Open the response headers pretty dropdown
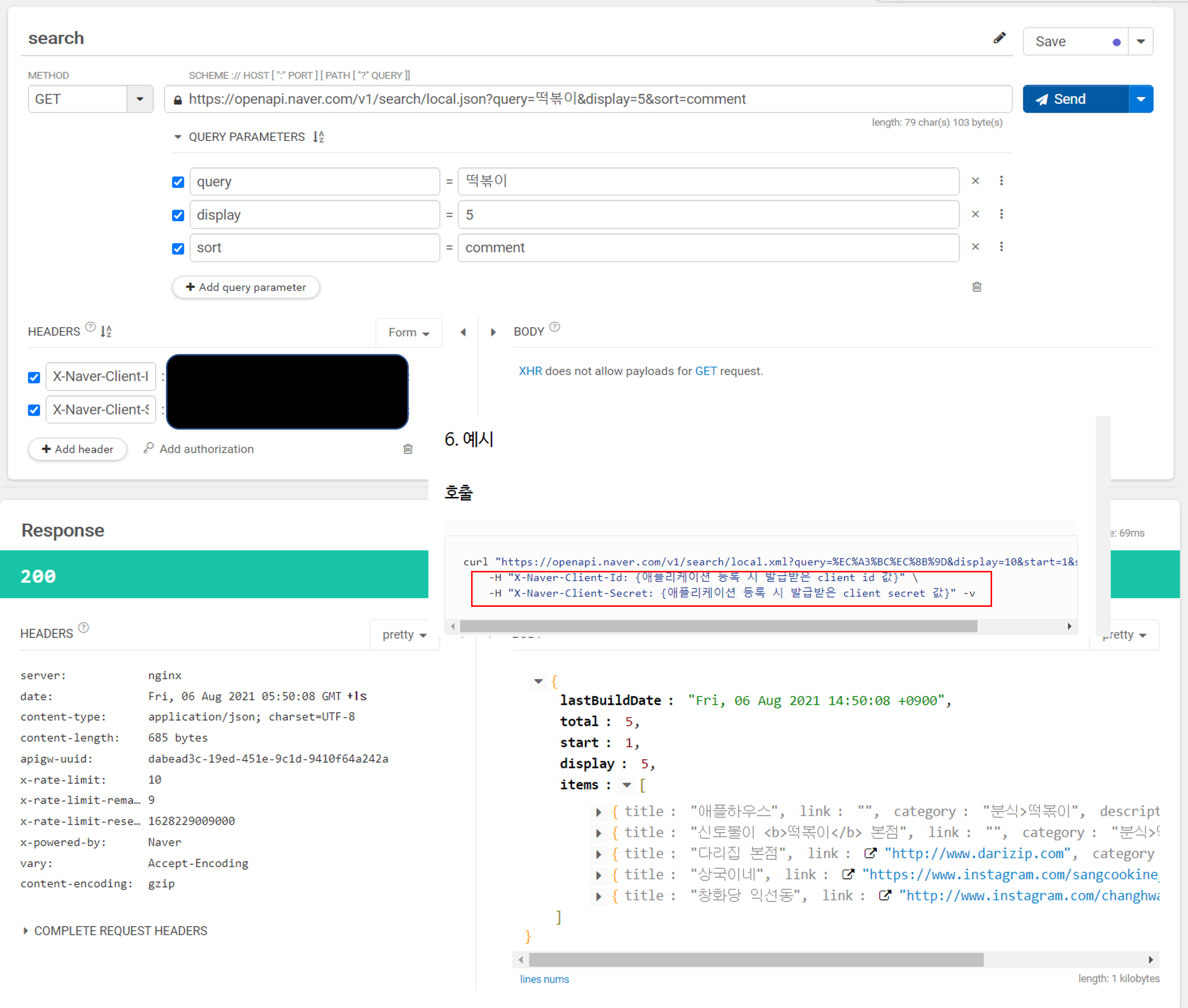This screenshot has width=1188, height=1008. (x=405, y=635)
